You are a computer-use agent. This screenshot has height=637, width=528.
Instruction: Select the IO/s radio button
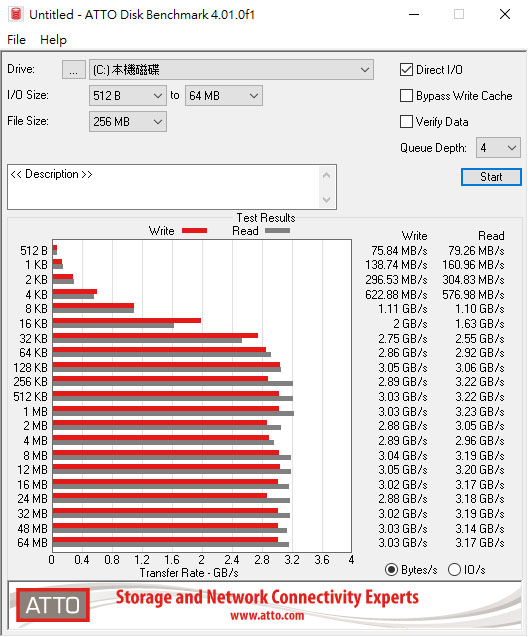coord(454,570)
